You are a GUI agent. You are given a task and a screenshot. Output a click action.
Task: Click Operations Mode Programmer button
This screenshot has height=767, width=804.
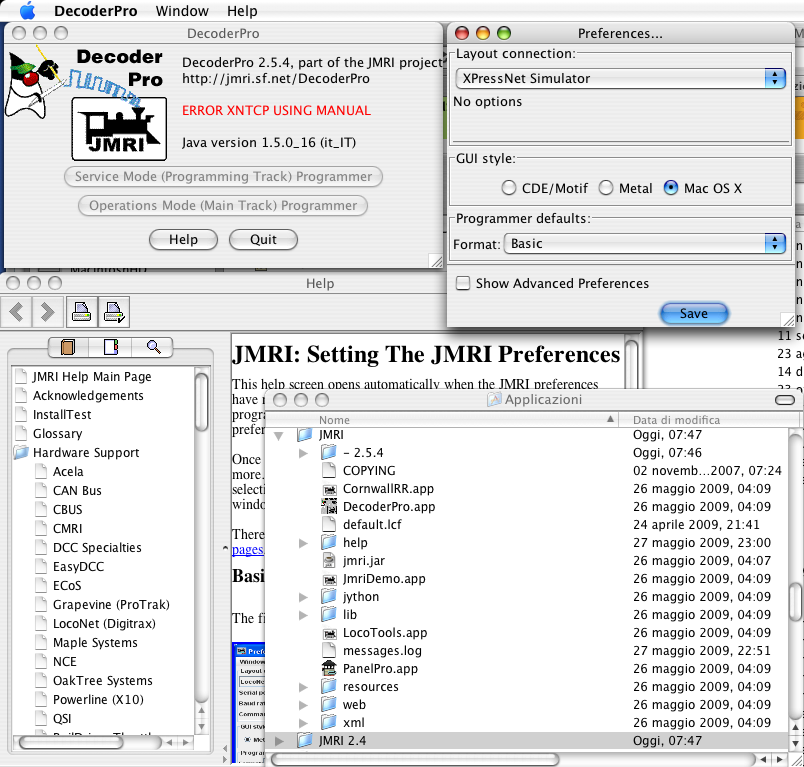coord(223,206)
